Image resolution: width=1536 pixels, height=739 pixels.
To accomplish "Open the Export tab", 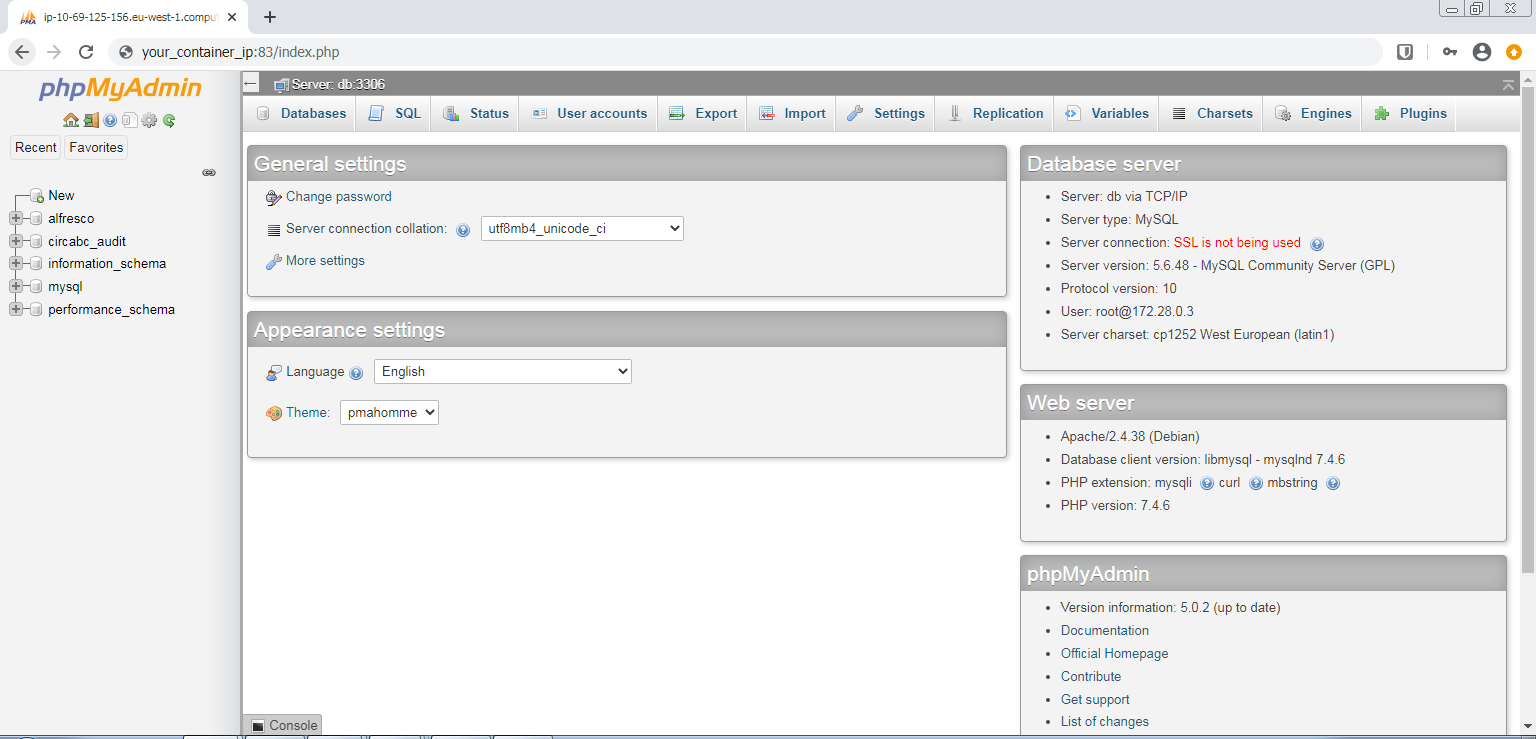I will tap(703, 114).
